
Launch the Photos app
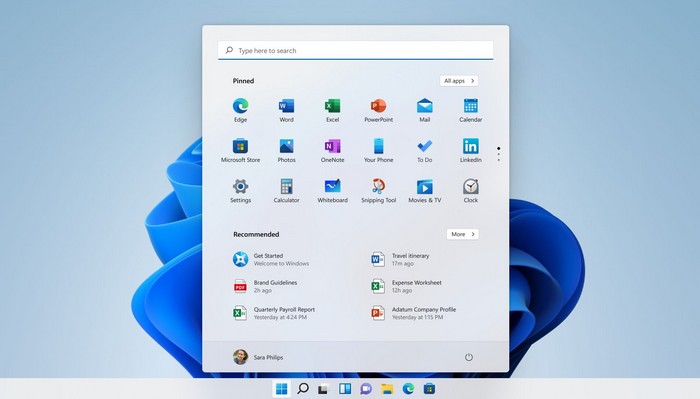(286, 150)
